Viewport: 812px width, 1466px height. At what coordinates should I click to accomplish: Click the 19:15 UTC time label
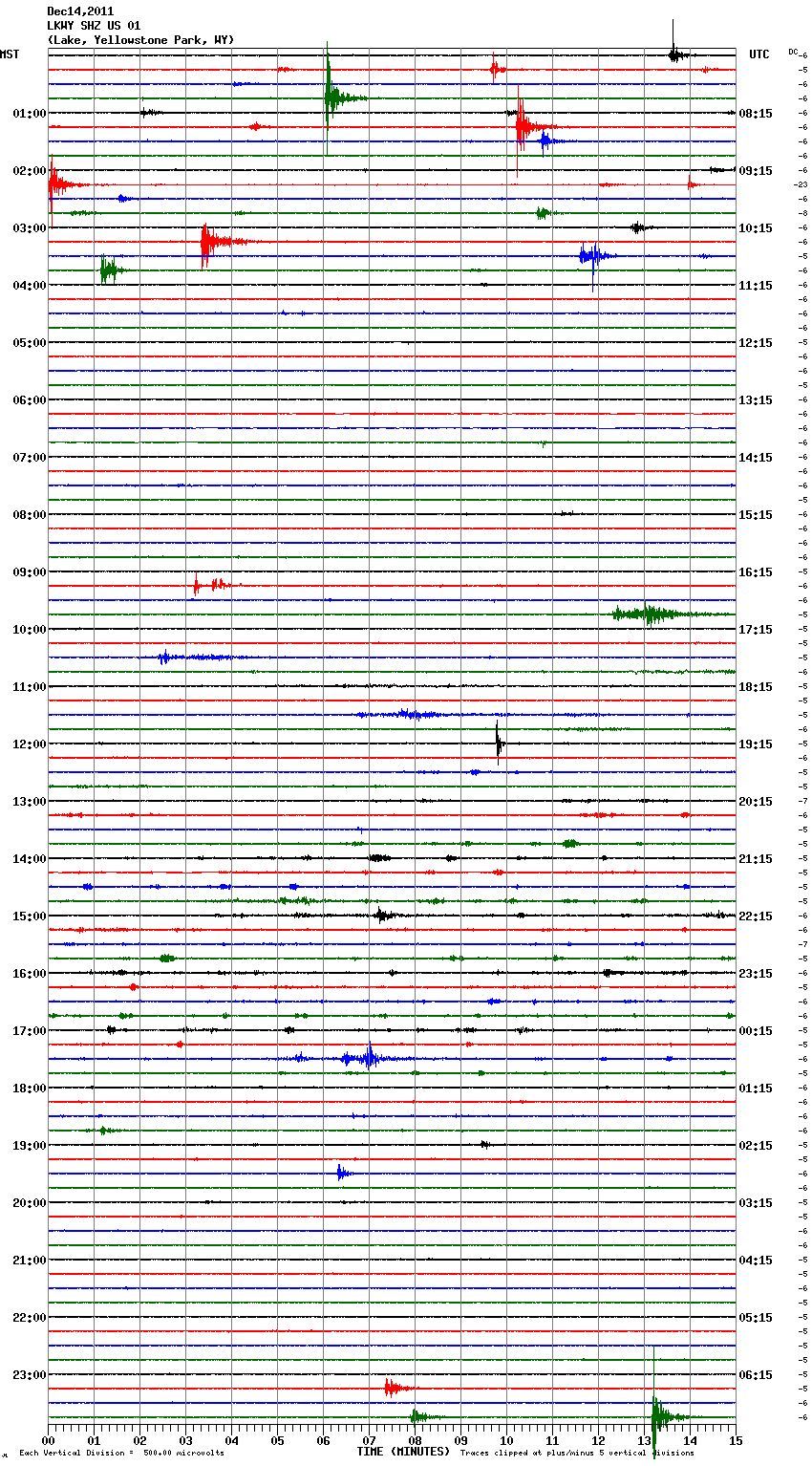point(756,744)
